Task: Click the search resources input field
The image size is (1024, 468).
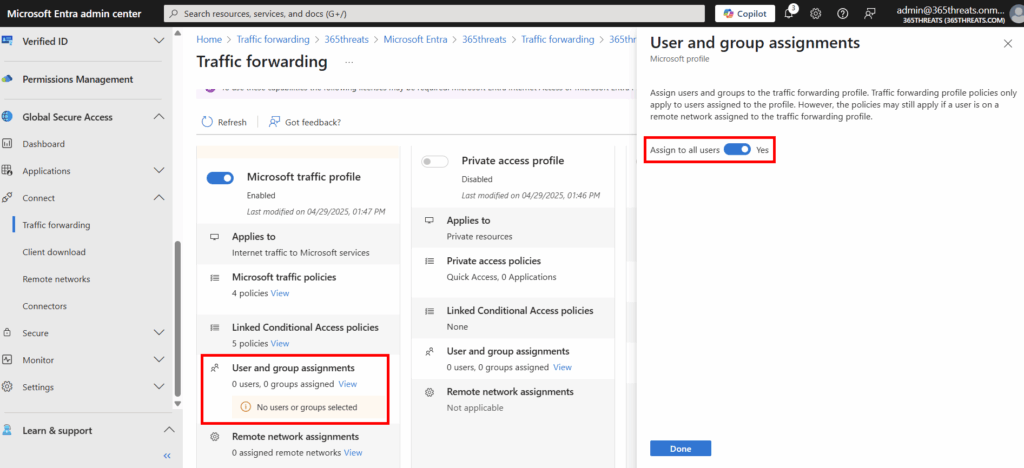Action: coord(434,13)
